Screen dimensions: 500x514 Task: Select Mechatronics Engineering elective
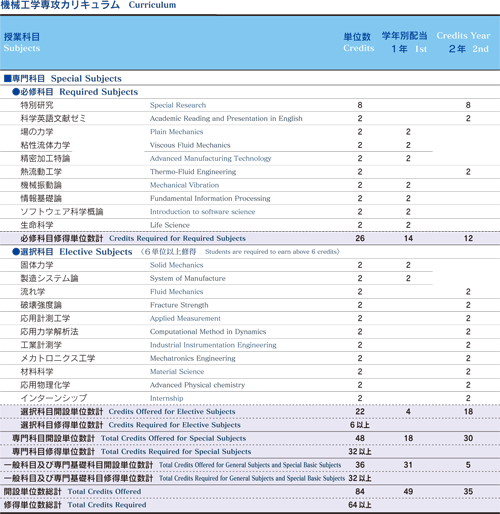point(192,358)
